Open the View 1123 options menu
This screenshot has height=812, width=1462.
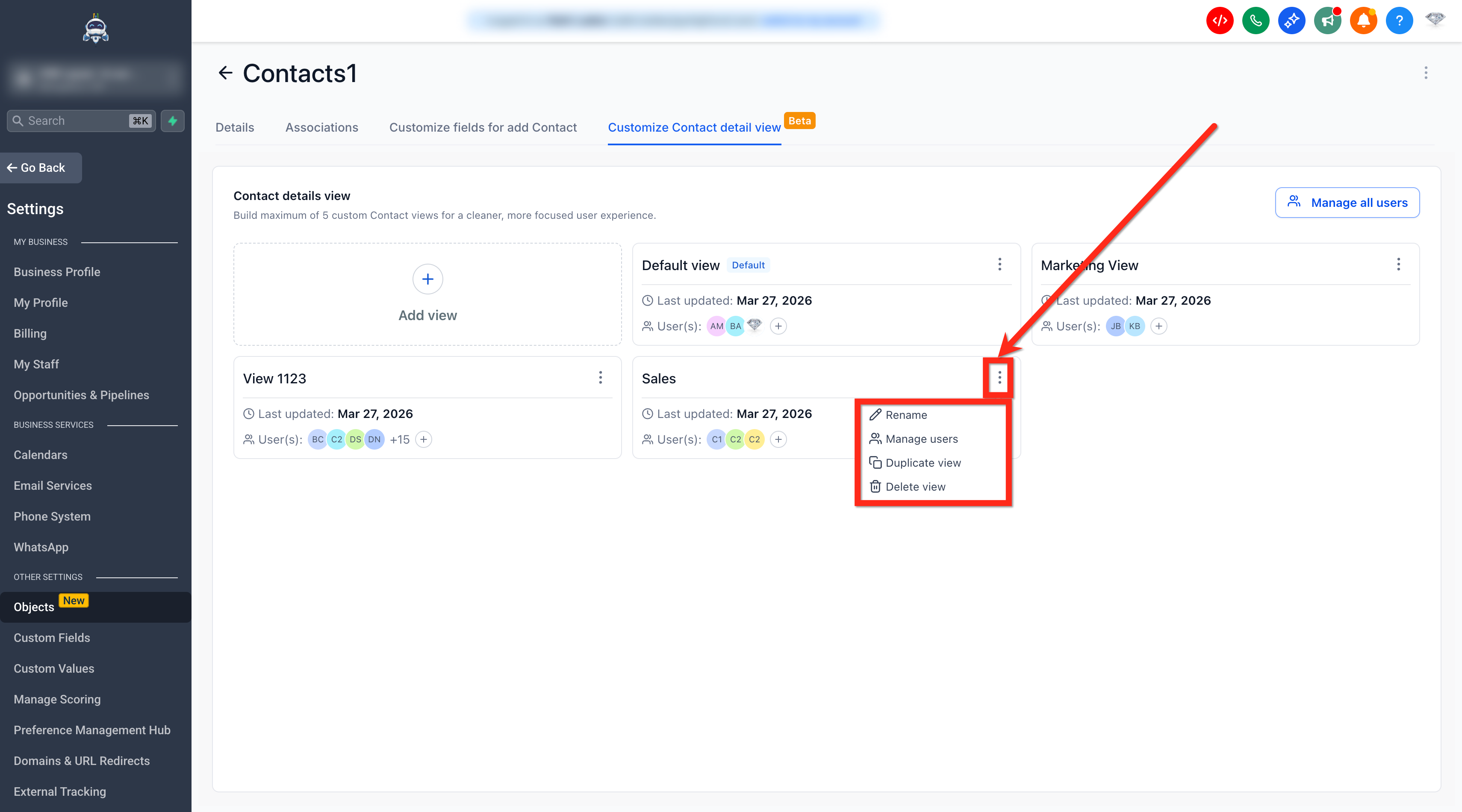[601, 378]
